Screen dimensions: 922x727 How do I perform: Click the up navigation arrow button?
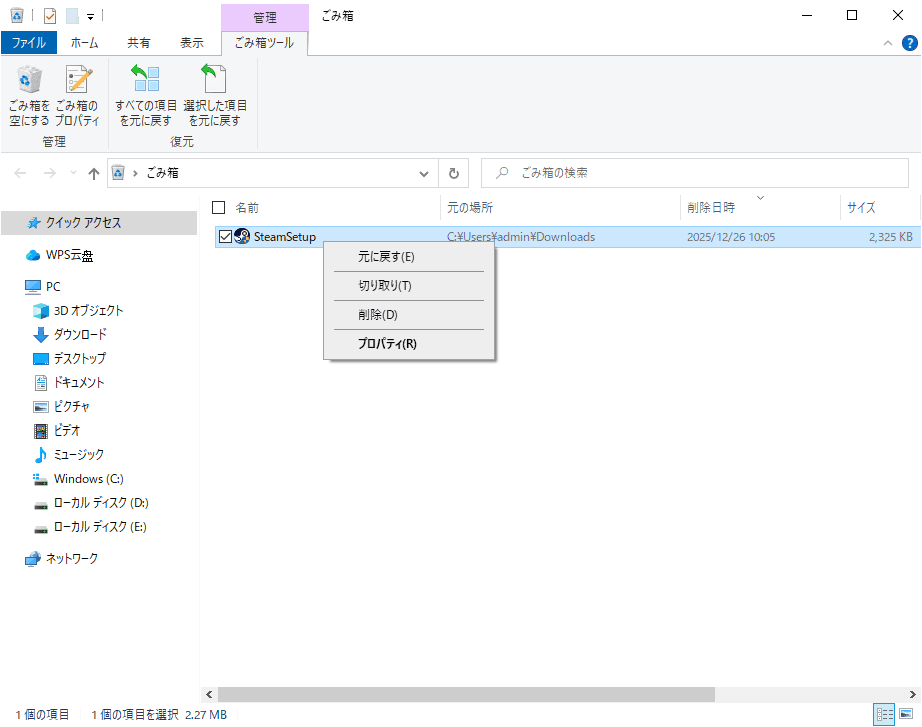coord(93,172)
